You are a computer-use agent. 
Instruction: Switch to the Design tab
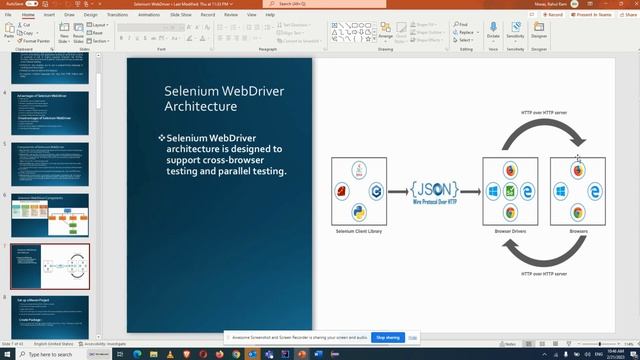pyautogui.click(x=91, y=15)
